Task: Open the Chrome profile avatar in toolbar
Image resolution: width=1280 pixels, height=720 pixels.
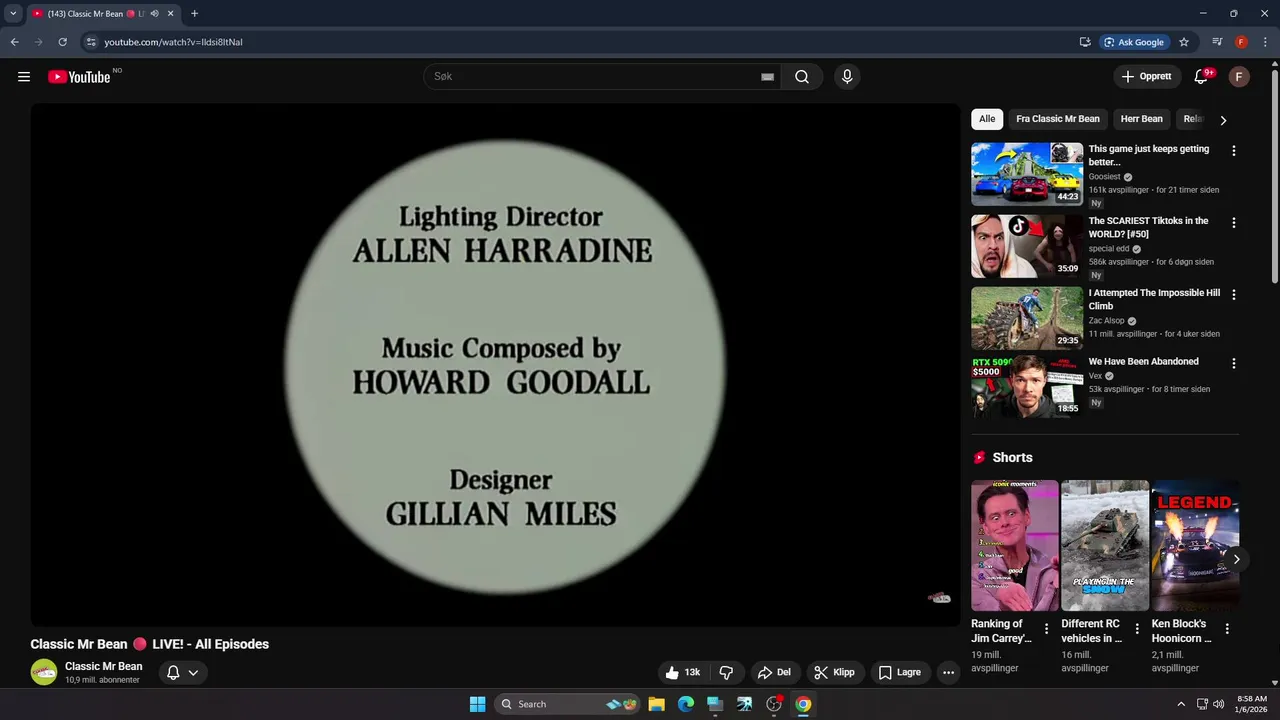Action: 1241,42
